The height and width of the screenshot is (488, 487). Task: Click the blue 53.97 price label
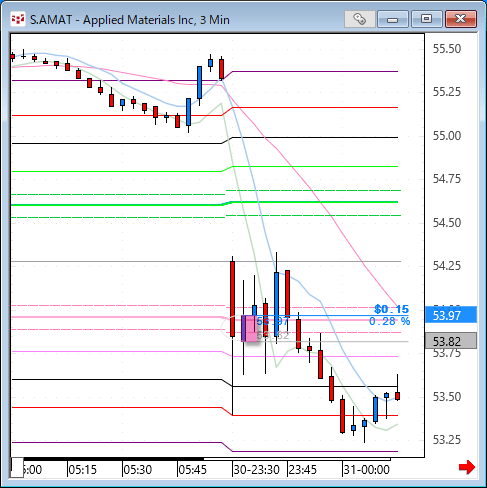tap(451, 315)
